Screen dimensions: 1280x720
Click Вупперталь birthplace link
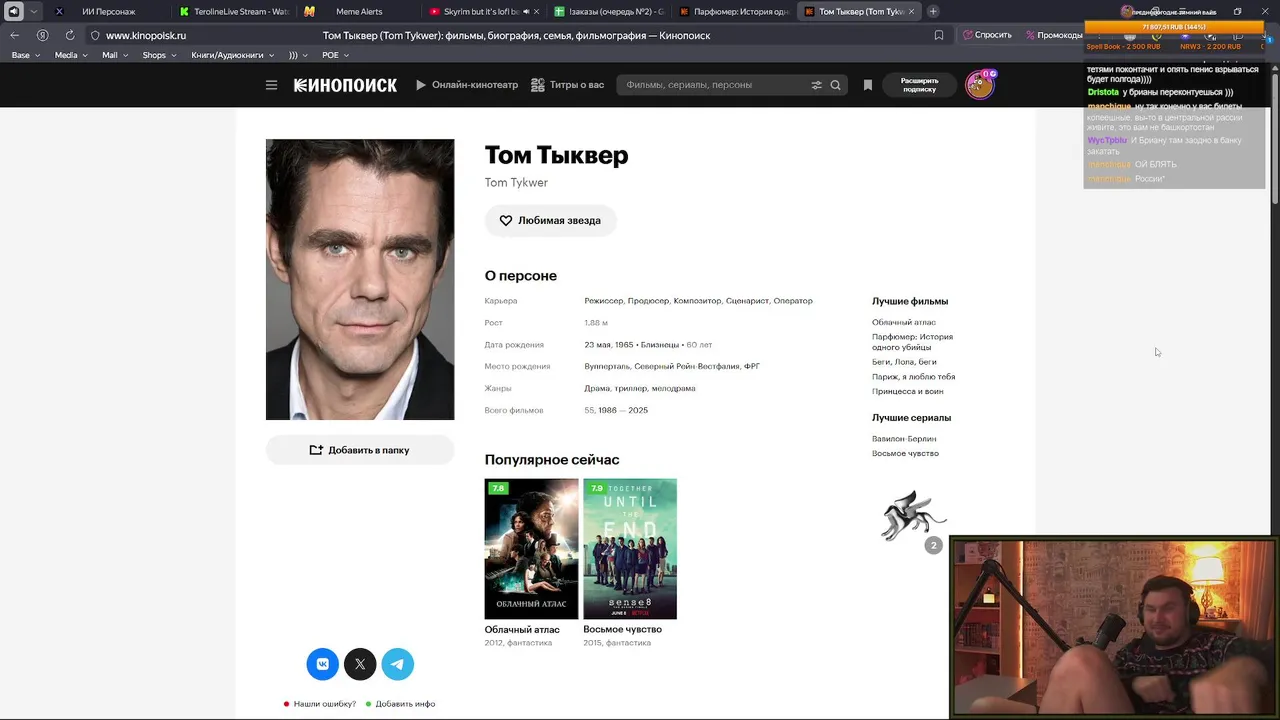[606, 367]
